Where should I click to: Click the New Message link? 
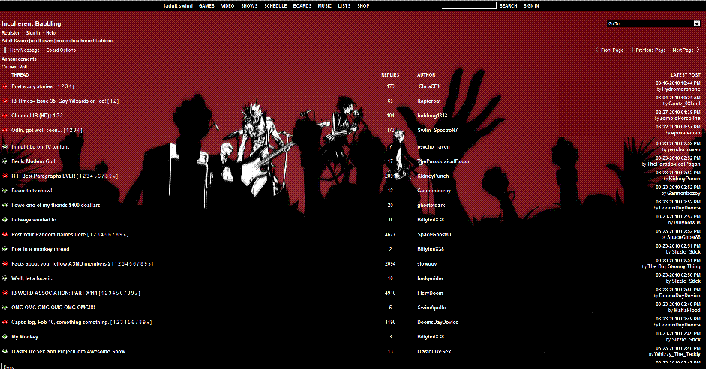(x=24, y=50)
